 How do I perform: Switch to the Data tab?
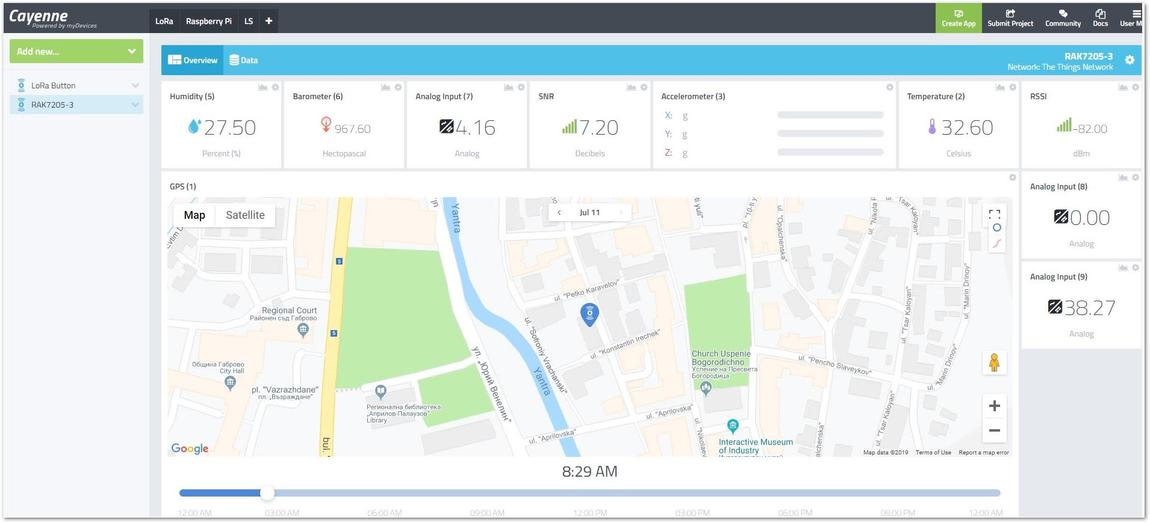pyautogui.click(x=243, y=60)
